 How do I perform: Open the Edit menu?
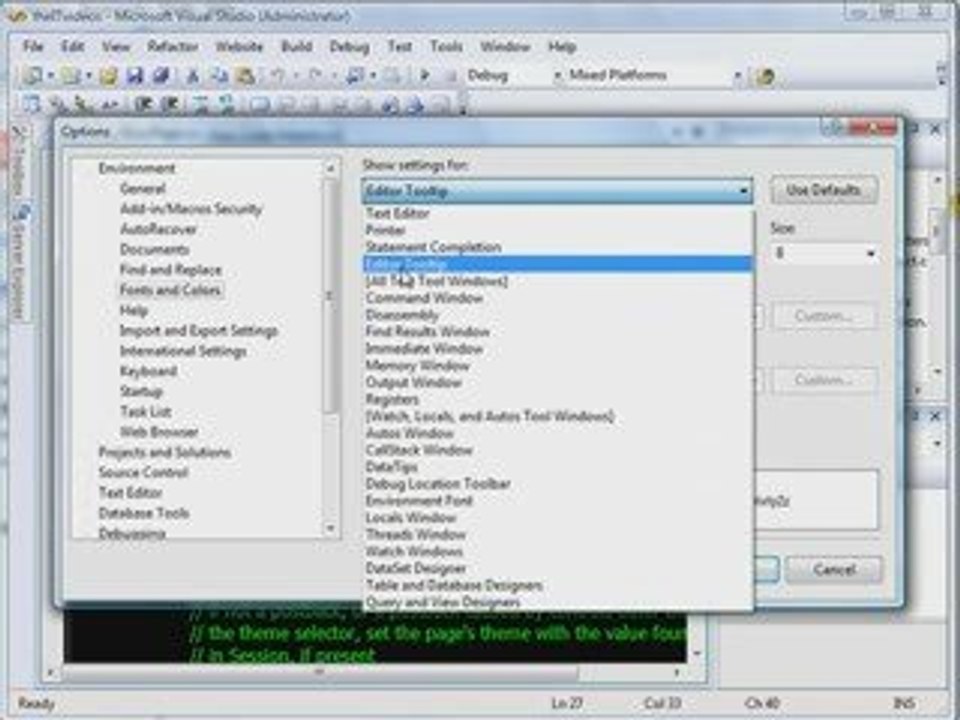(x=72, y=47)
